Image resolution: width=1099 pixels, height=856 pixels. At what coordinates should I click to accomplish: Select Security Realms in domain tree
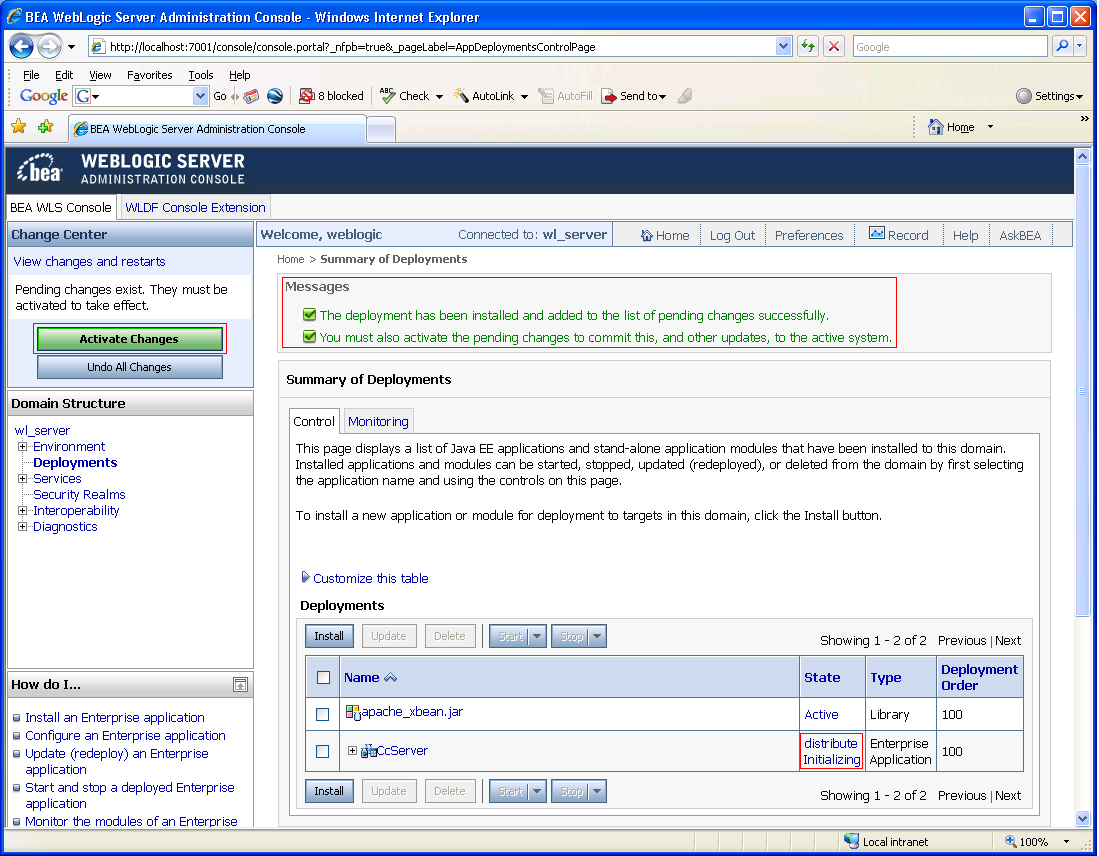[x=79, y=494]
